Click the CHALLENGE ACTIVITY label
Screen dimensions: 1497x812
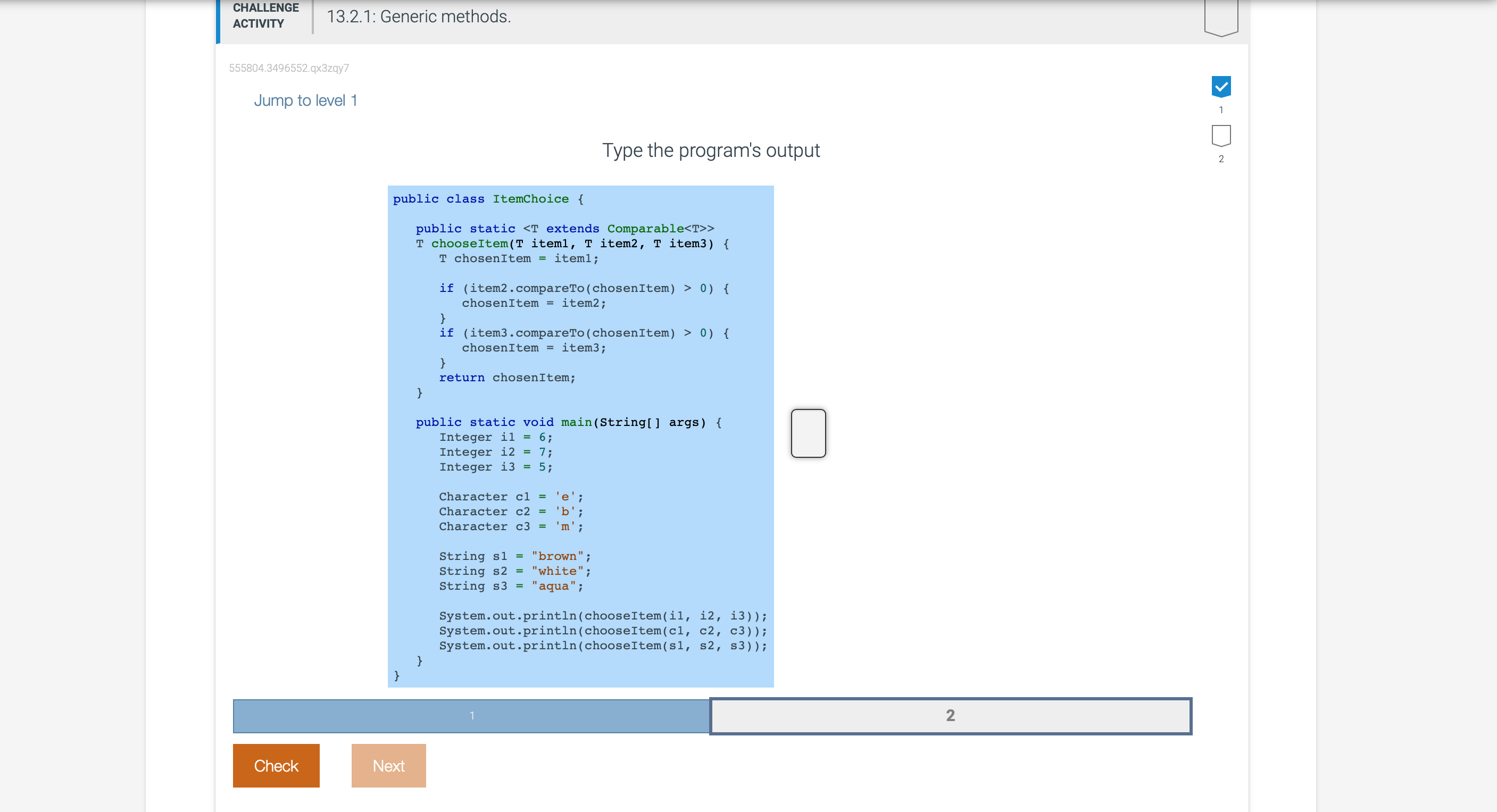tap(265, 15)
